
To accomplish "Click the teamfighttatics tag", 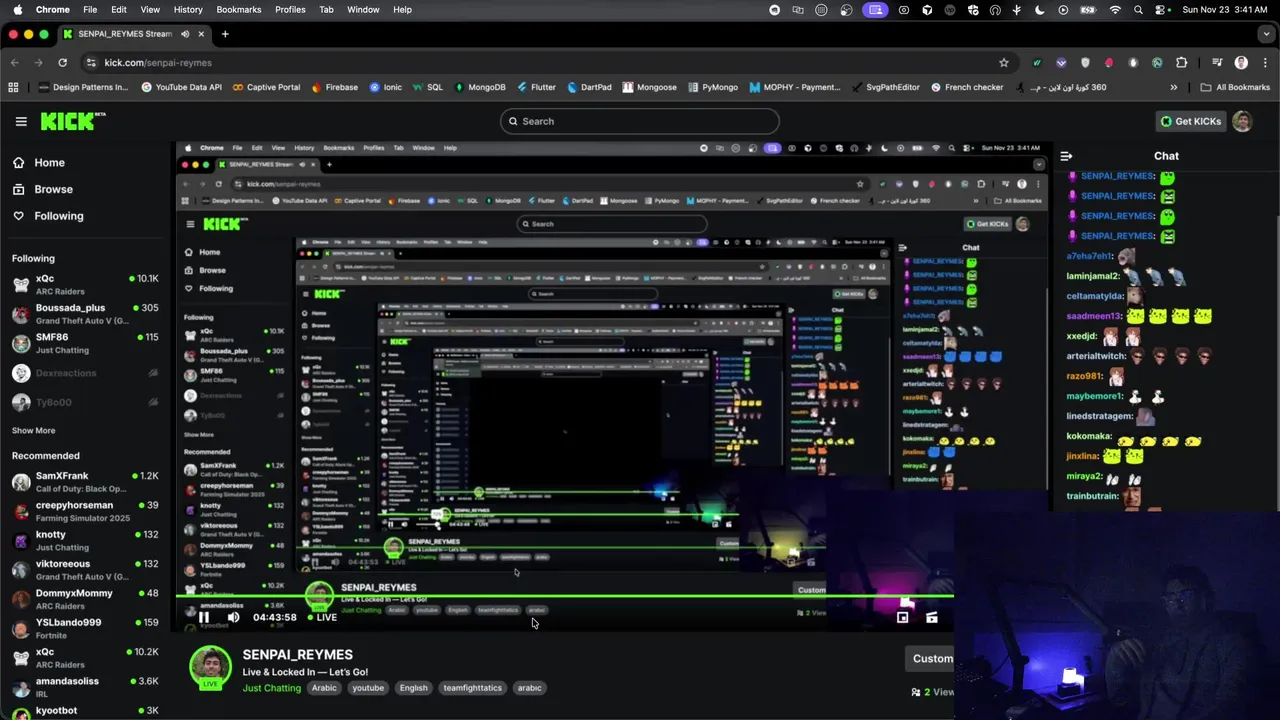I will tap(473, 688).
